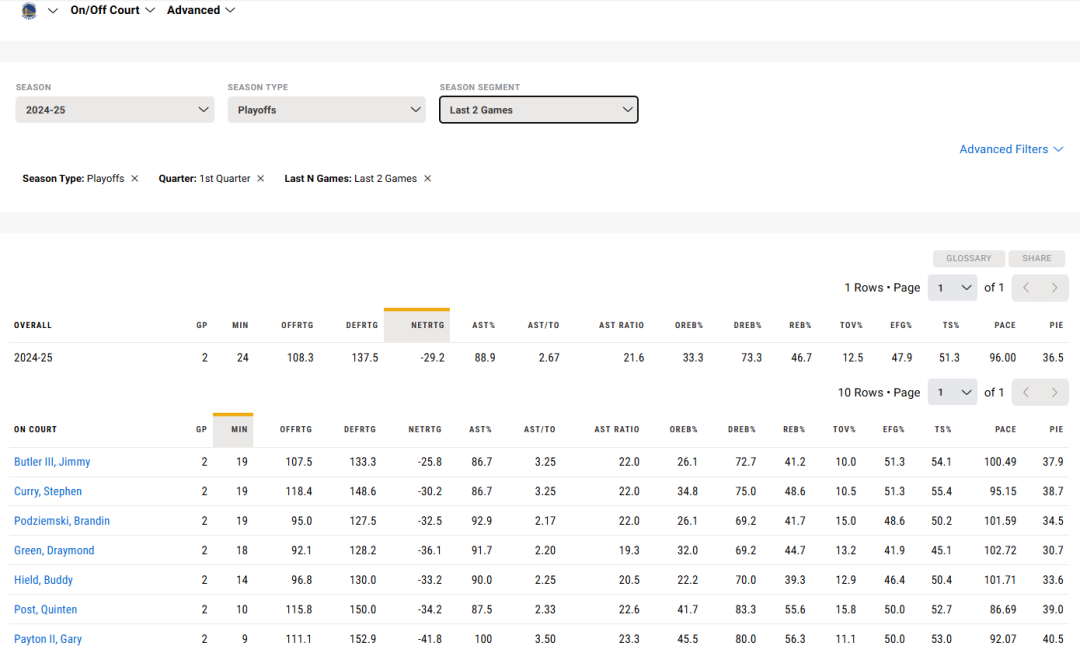Expand the team selector chevron beside the logo
1080x653 pixels.
coord(52,10)
